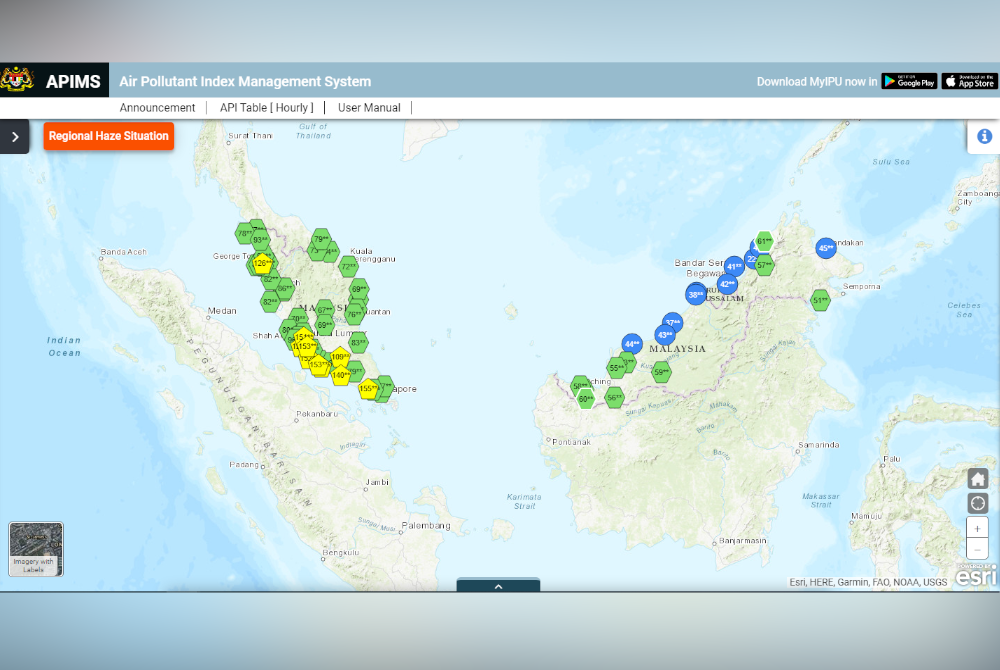1000x670 pixels.
Task: Open the API Table [ Hourly ] page
Action: [266, 107]
